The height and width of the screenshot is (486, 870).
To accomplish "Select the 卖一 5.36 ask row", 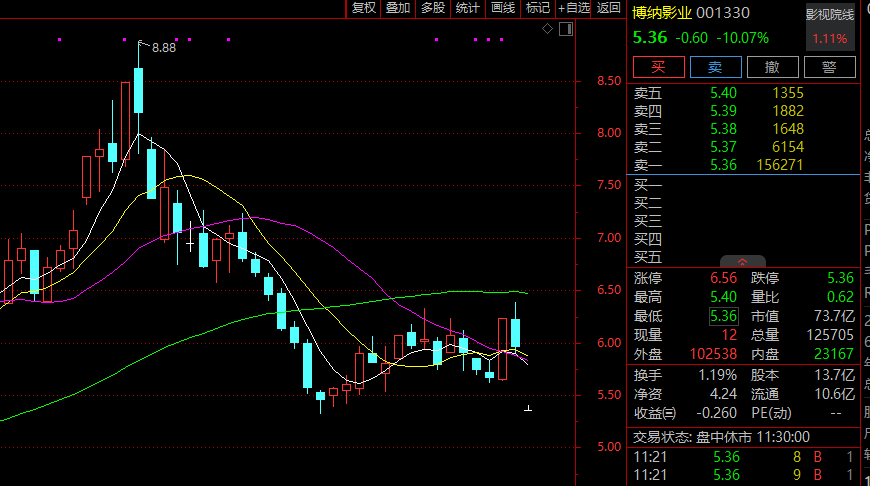I will 743,165.
